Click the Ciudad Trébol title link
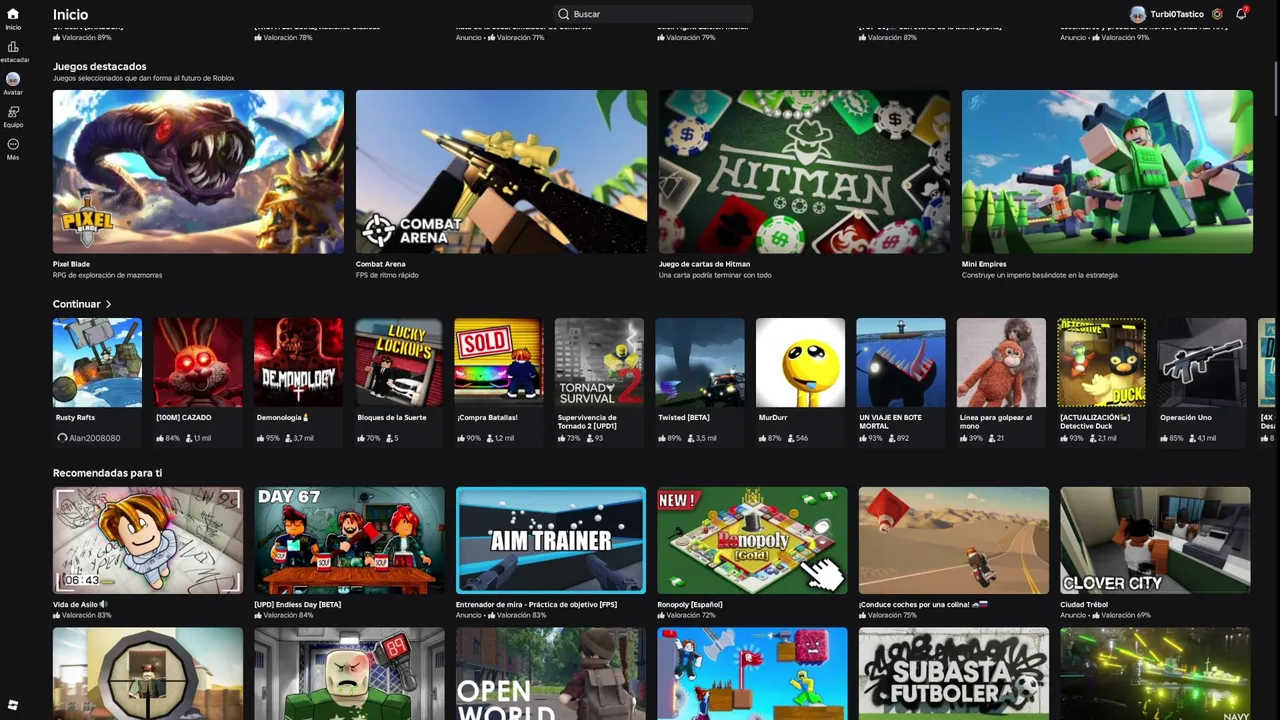 [1084, 605]
